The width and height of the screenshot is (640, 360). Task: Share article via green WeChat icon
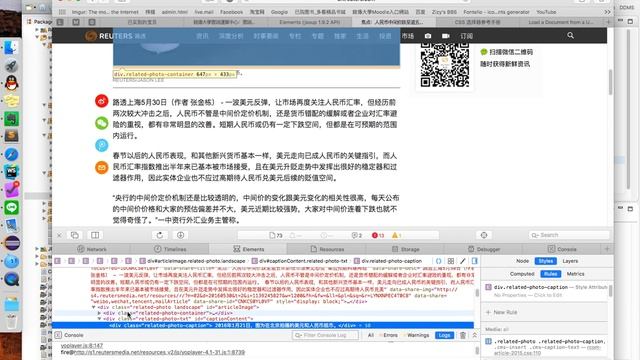[102, 123]
